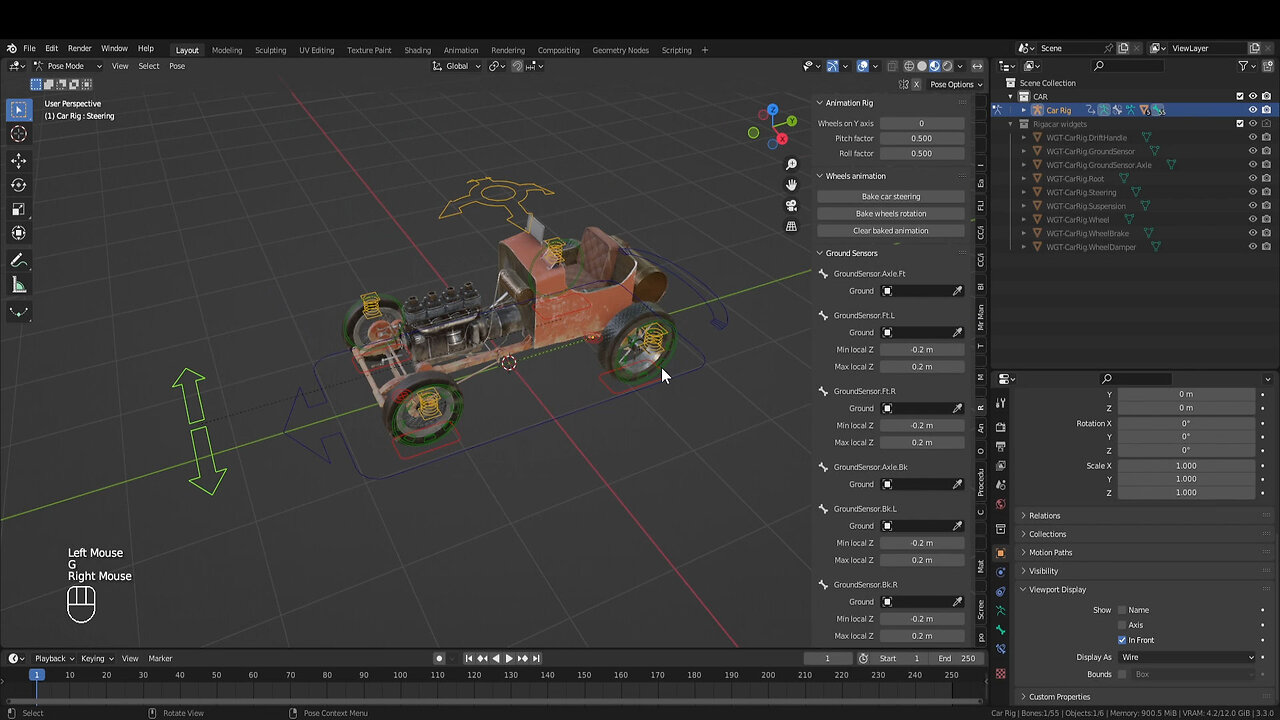The height and width of the screenshot is (720, 1280).
Task: Hide the Car Rig in the Outliner
Action: [1252, 110]
